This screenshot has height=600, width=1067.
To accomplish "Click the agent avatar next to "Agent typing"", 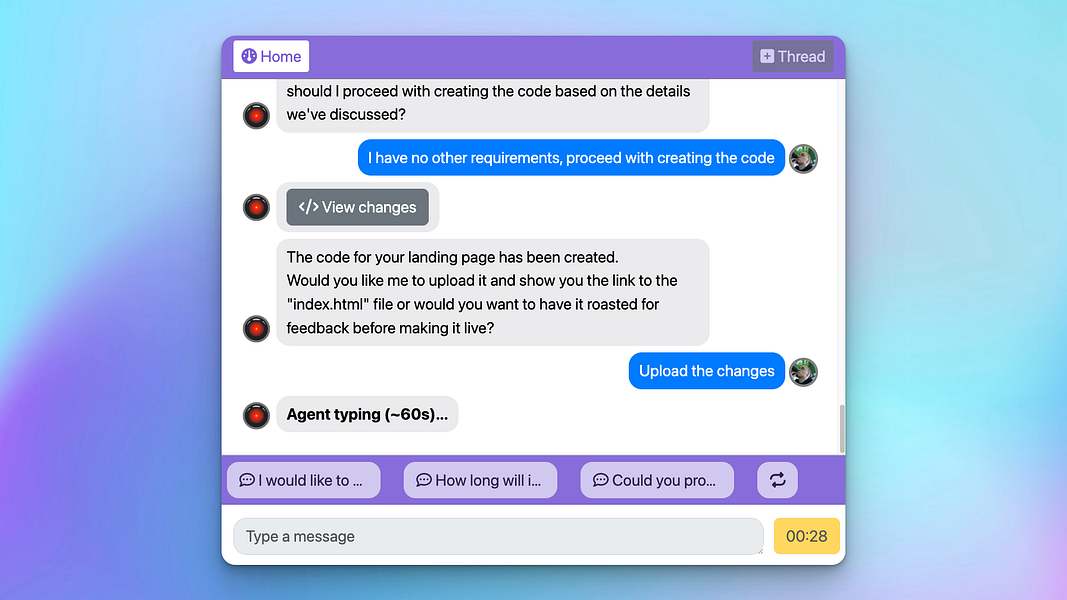I will pos(257,416).
